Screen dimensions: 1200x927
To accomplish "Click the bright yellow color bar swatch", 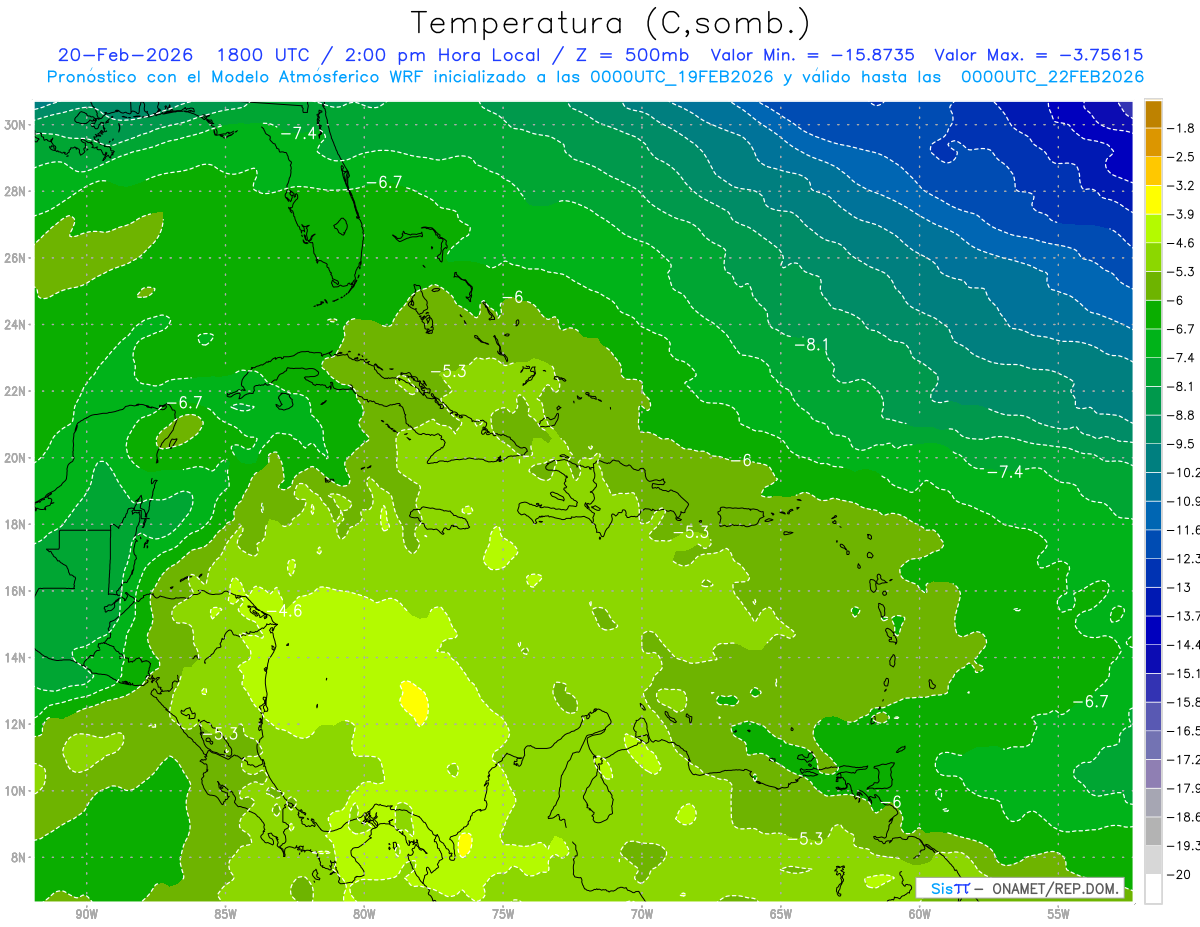I will pyautogui.click(x=1153, y=200).
